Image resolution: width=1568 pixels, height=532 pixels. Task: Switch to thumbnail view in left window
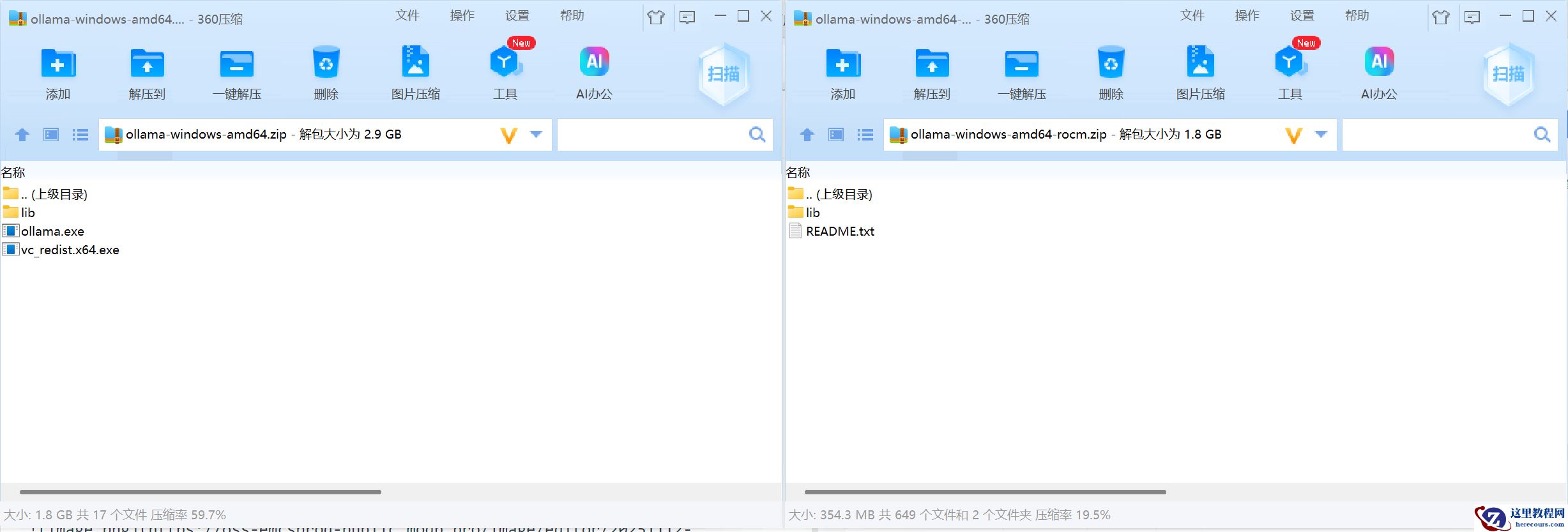coord(51,135)
